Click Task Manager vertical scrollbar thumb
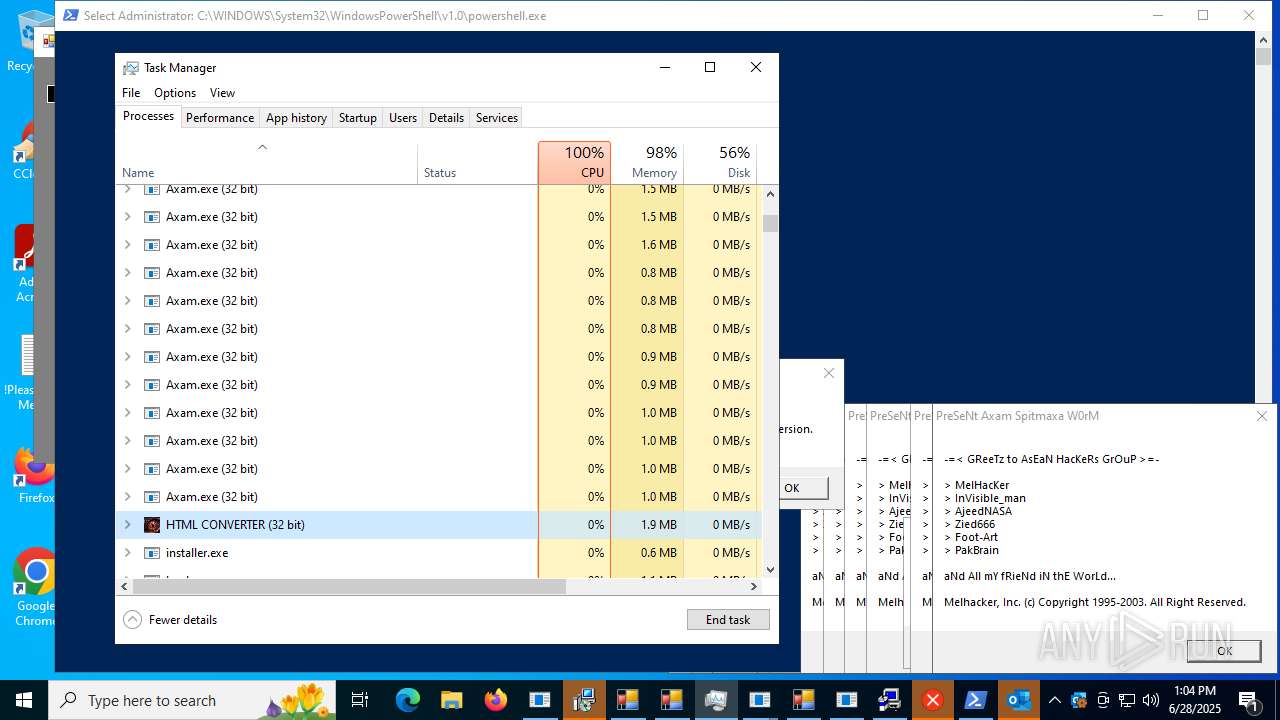Viewport: 1280px width, 720px height. tap(770, 223)
